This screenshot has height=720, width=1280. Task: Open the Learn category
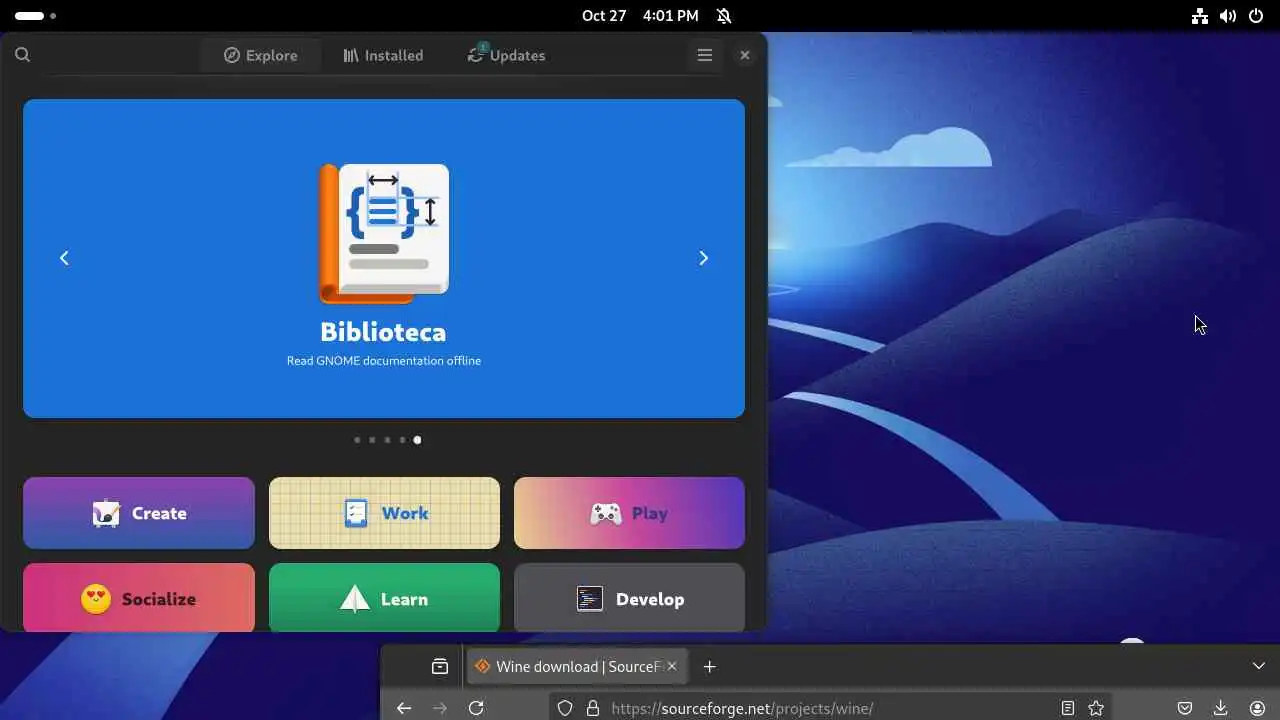(384, 598)
